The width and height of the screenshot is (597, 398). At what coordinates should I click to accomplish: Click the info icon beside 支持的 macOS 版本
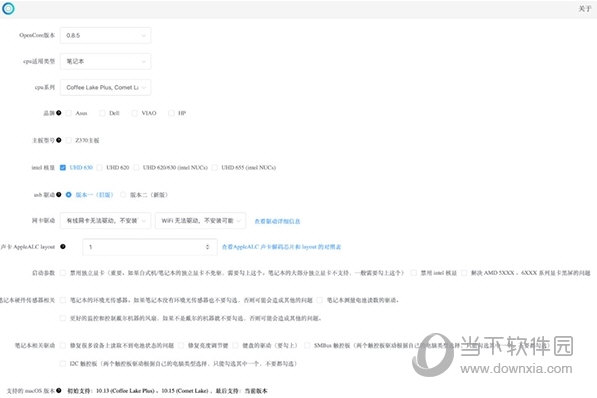tap(59, 390)
